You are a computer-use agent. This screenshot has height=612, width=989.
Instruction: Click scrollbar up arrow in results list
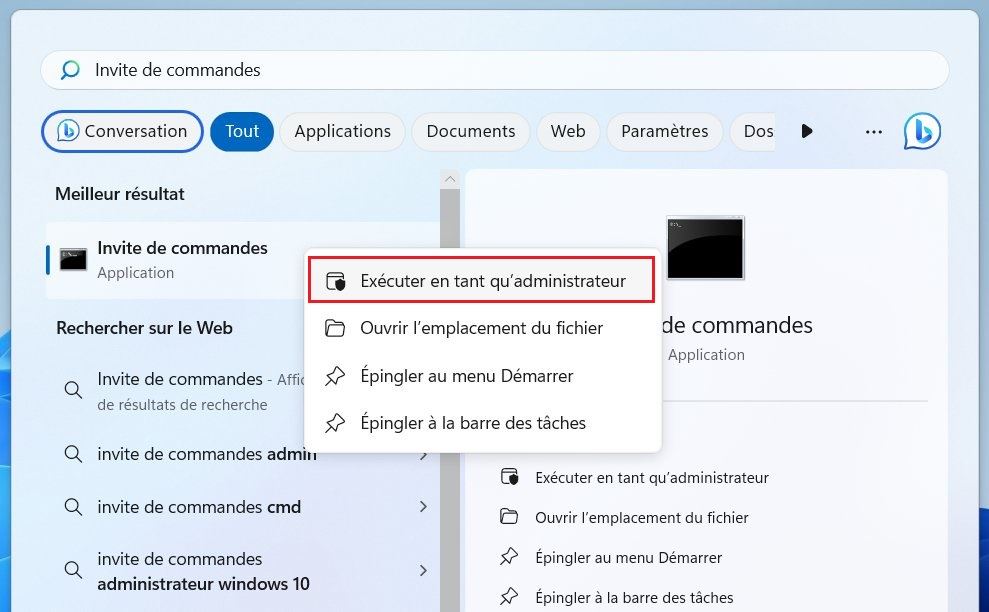pos(450,179)
